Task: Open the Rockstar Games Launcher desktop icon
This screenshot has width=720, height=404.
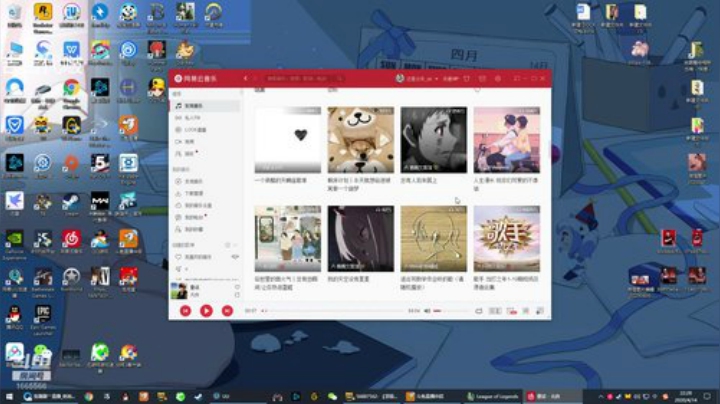Action: (43, 17)
